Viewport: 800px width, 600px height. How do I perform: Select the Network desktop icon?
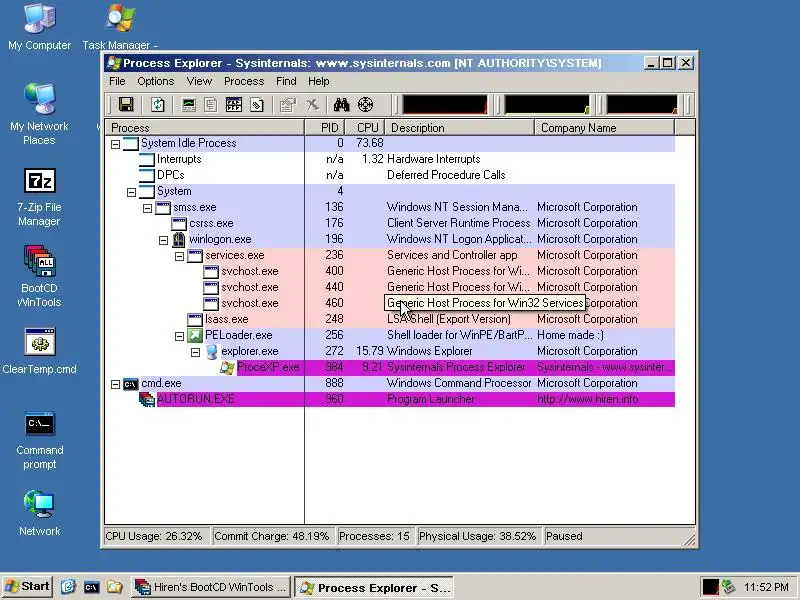39,513
